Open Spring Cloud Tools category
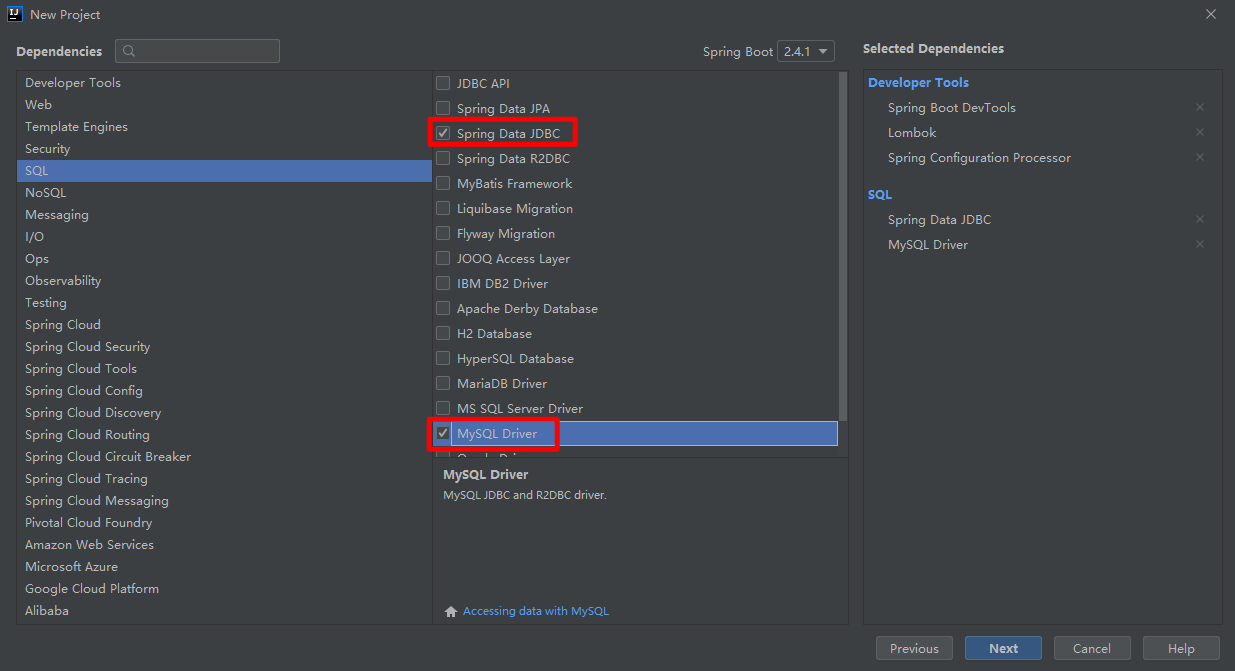The height and width of the screenshot is (671, 1235). click(224, 368)
